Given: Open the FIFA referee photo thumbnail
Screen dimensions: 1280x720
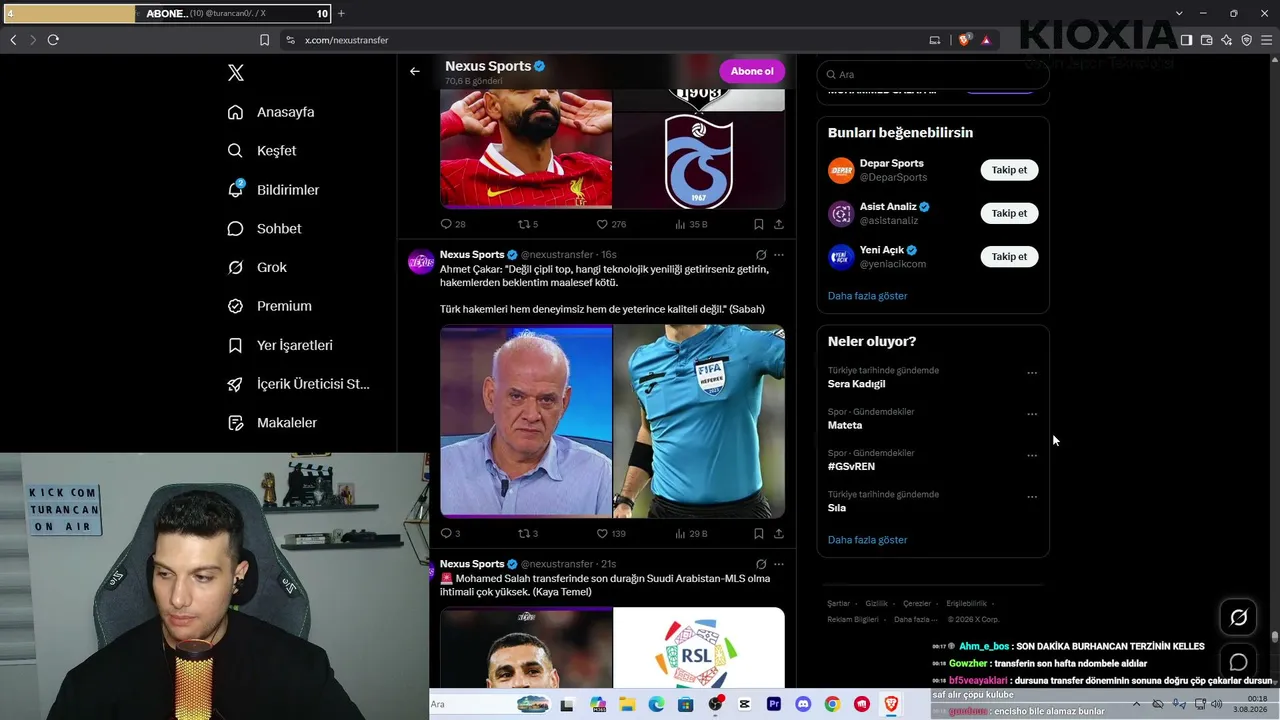Looking at the screenshot, I should coord(699,421).
